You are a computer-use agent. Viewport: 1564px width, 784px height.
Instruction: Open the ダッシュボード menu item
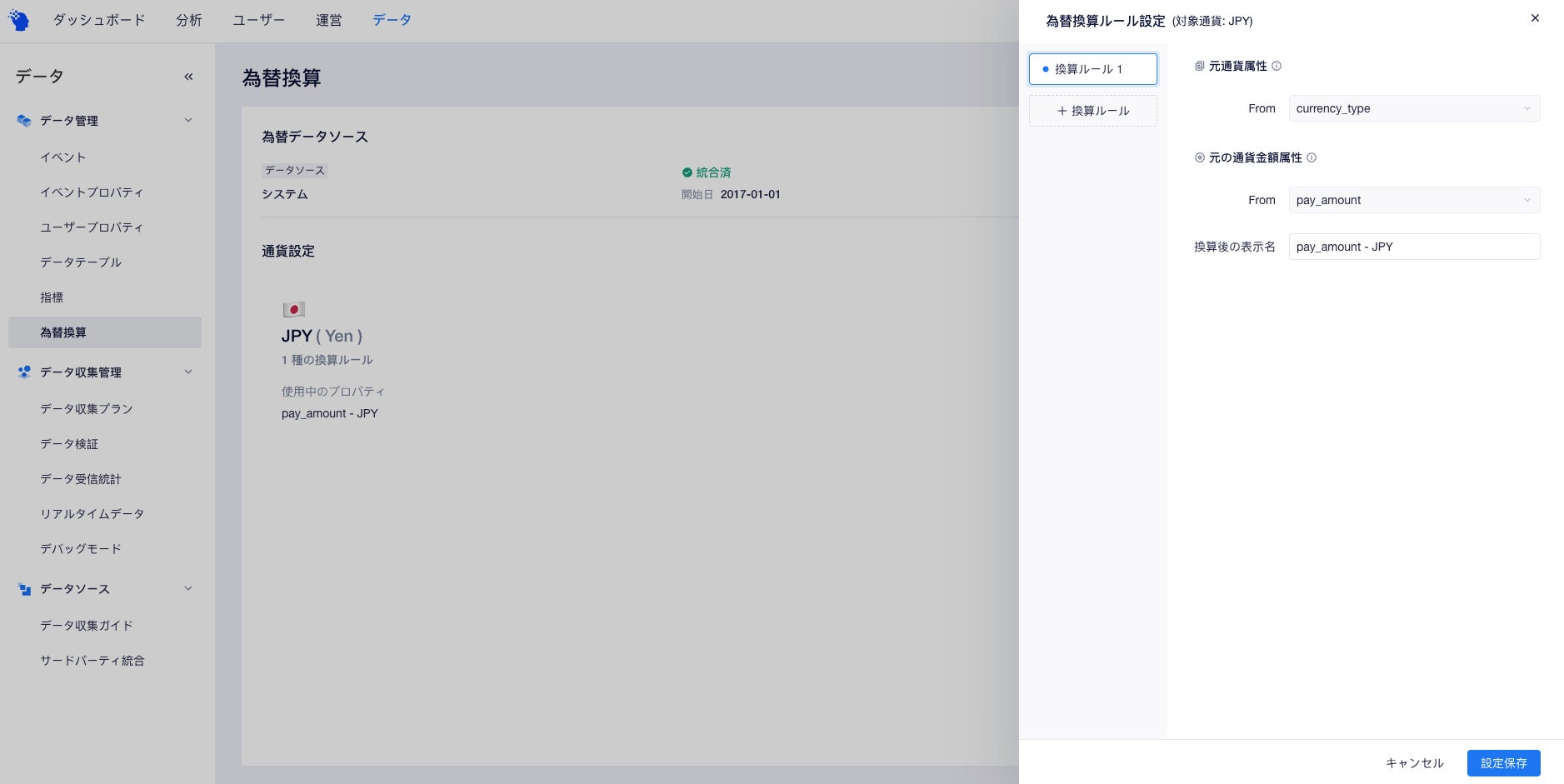[x=99, y=20]
